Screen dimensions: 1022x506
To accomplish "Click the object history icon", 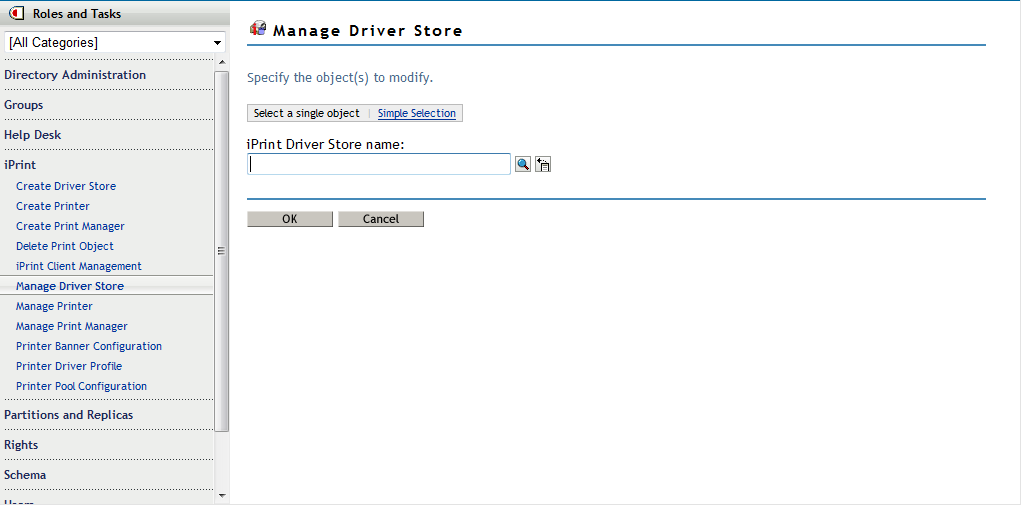I will point(543,164).
